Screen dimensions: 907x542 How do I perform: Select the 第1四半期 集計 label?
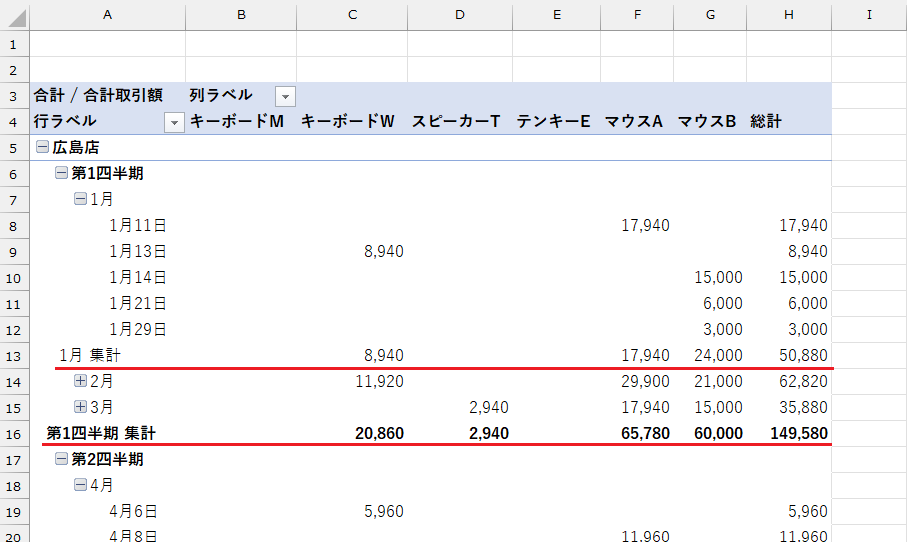pyautogui.click(x=101, y=433)
